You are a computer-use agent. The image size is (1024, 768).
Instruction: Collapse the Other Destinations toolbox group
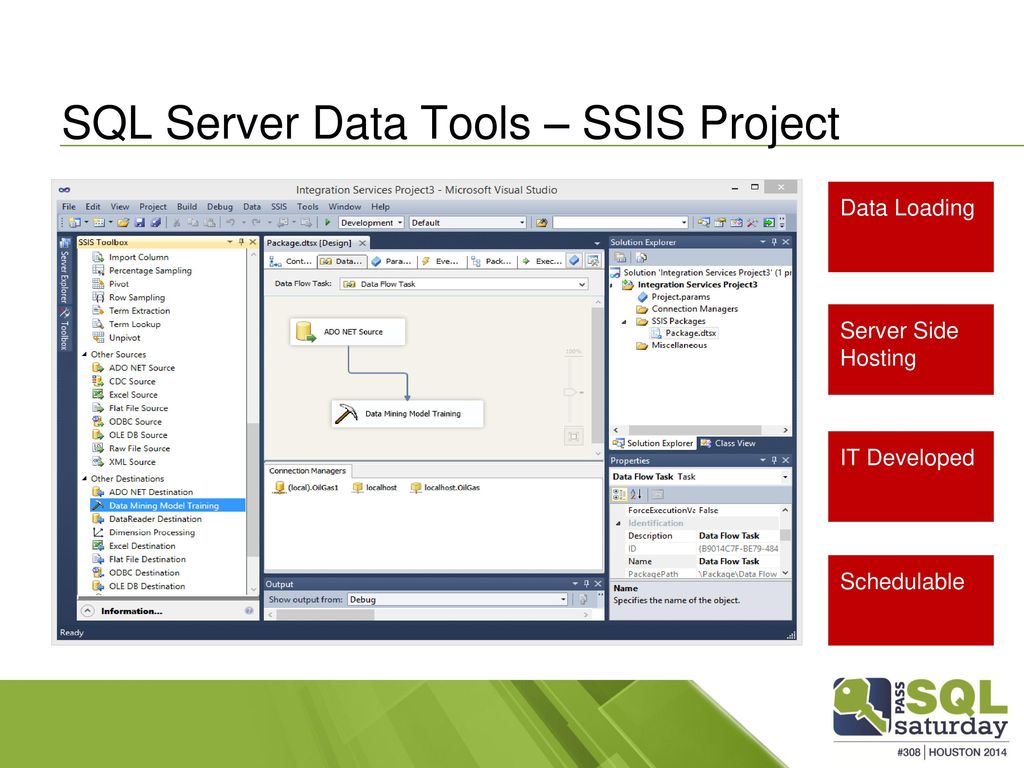[x=84, y=479]
